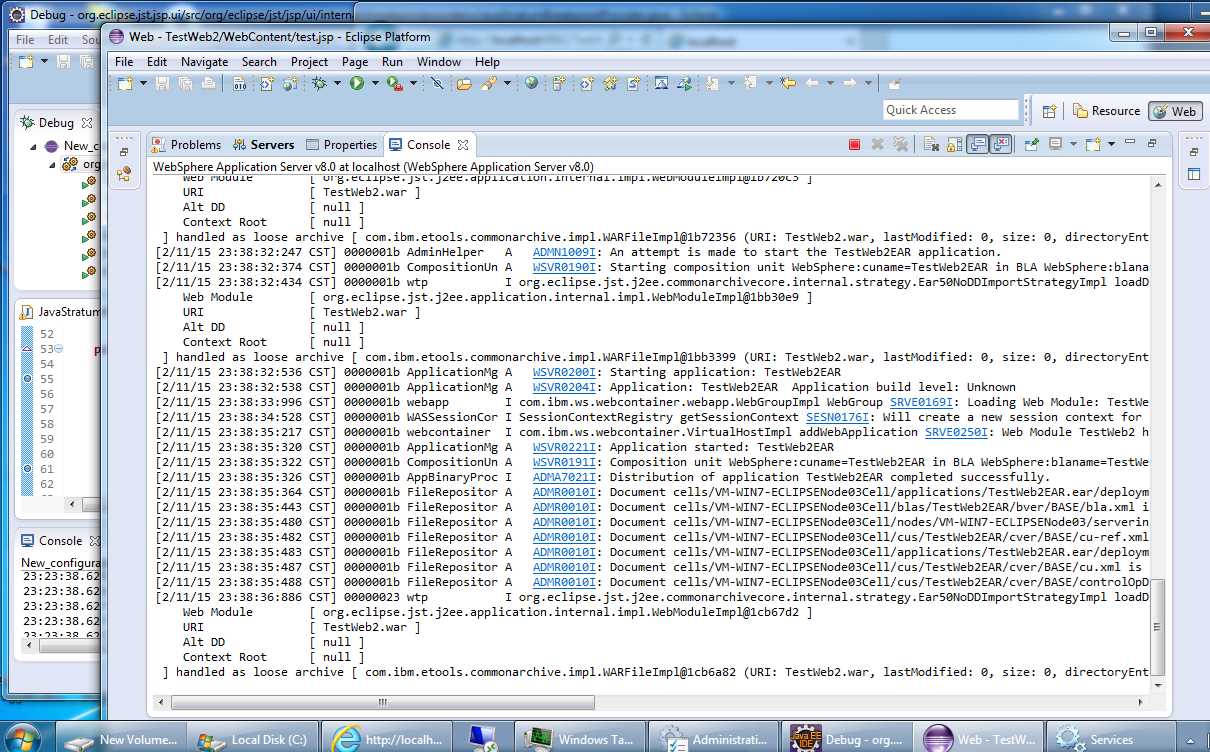
Task: Expand the Run button dropdown arrow
Action: pyautogui.click(x=375, y=84)
